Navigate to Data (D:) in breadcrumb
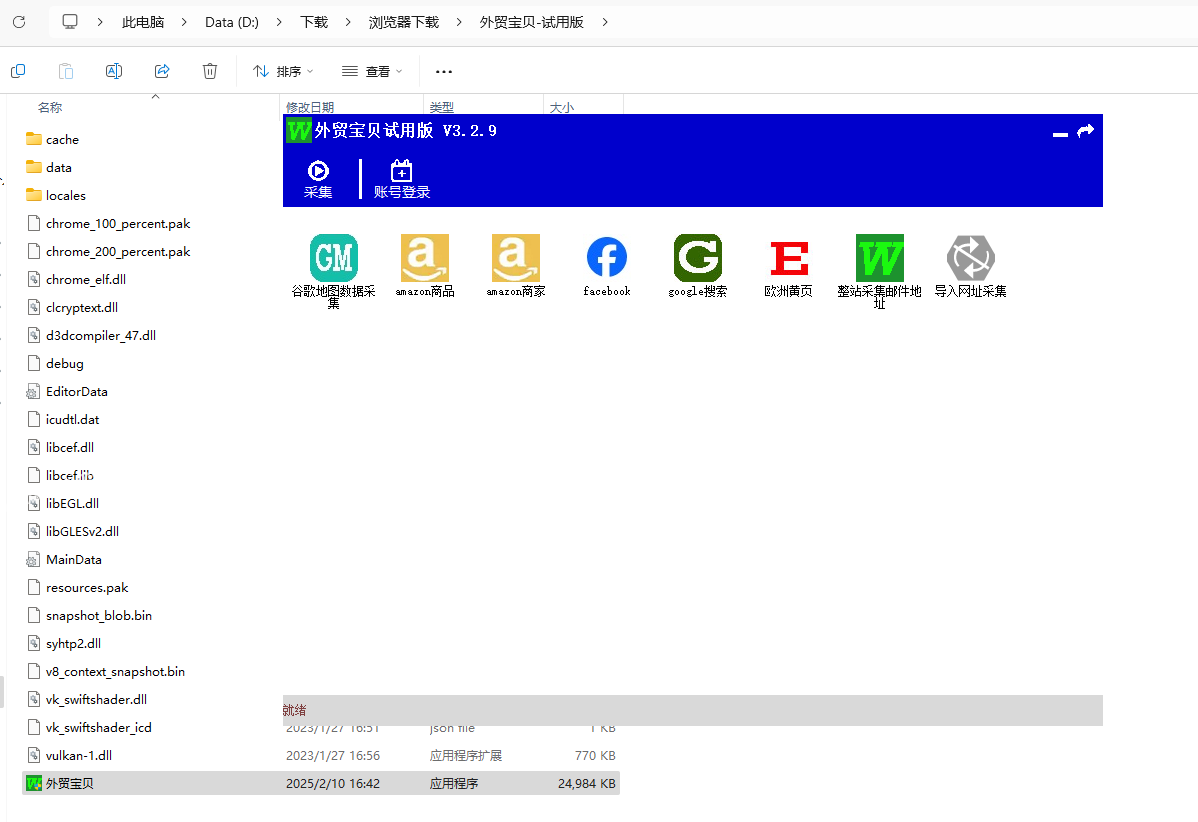1198x822 pixels. (x=232, y=22)
